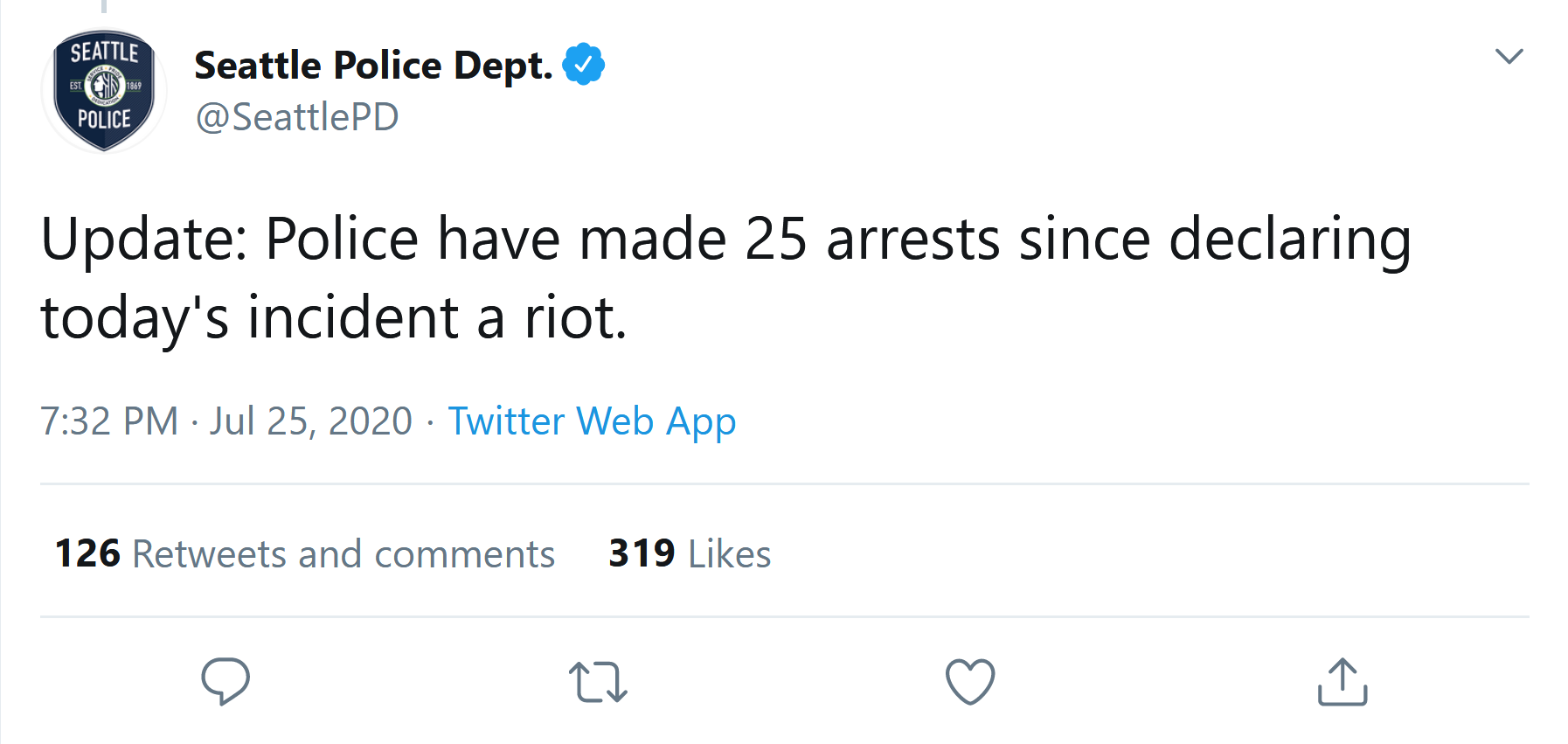Image resolution: width=1568 pixels, height=744 pixels.
Task: Click the bold 126 retweet count
Action: click(x=87, y=553)
